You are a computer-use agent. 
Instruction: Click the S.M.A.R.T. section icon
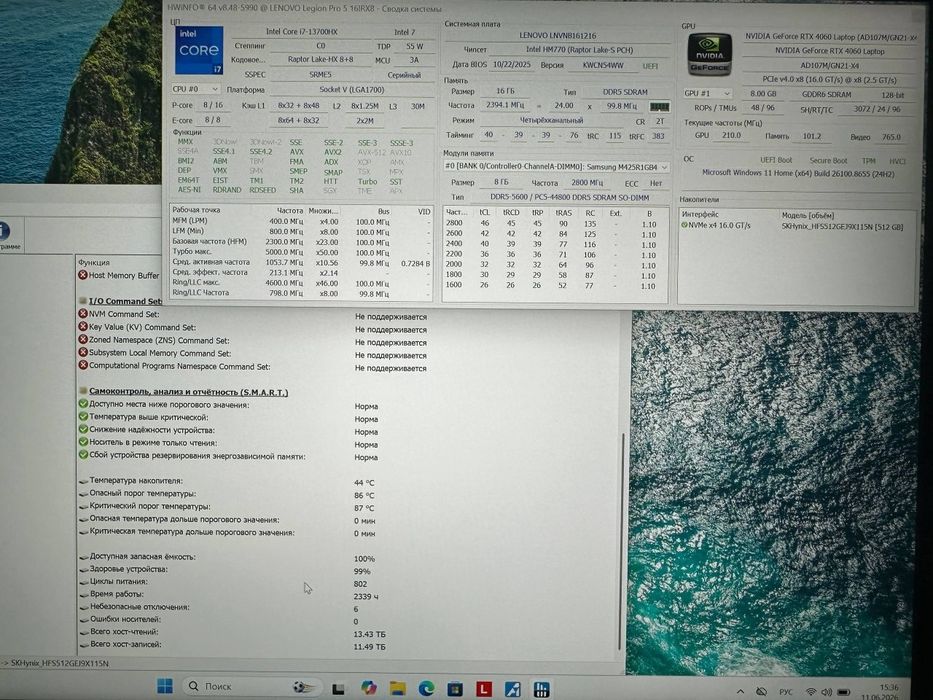coord(83,391)
